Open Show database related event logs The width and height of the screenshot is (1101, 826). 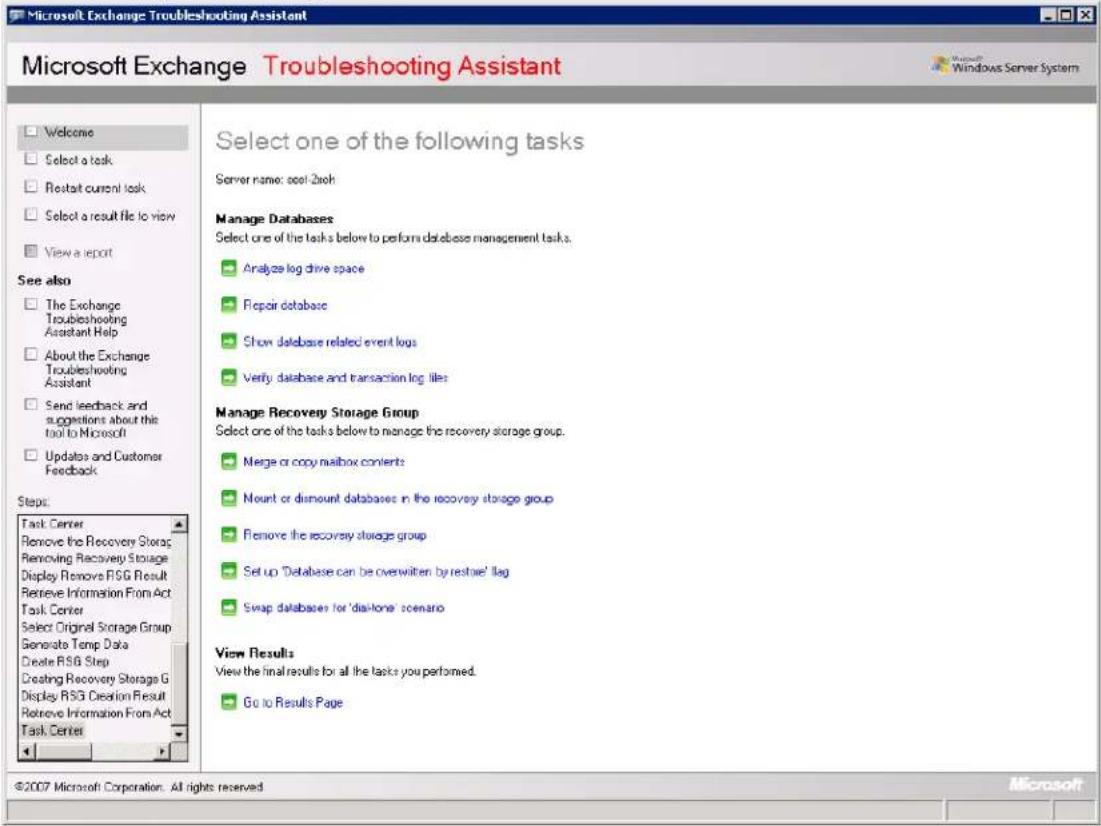click(330, 341)
